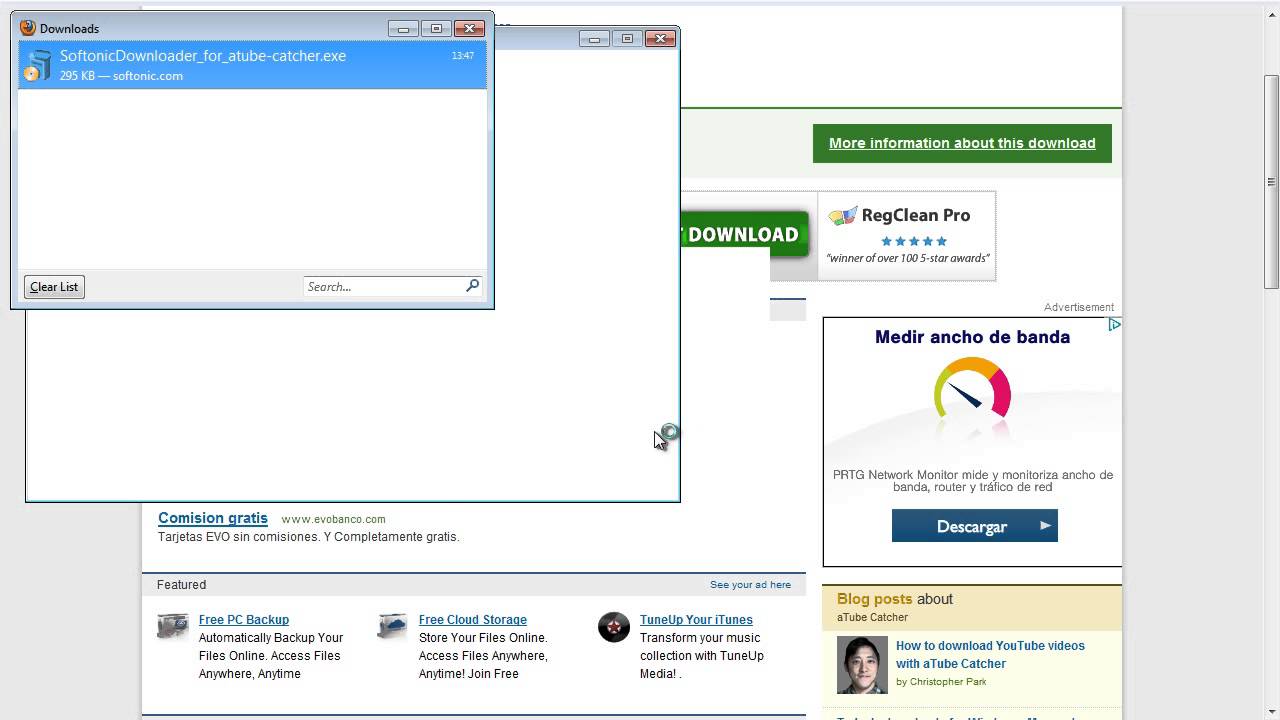The image size is (1280, 720).
Task: Click www.evobanco.com URL text
Action: coord(333,519)
